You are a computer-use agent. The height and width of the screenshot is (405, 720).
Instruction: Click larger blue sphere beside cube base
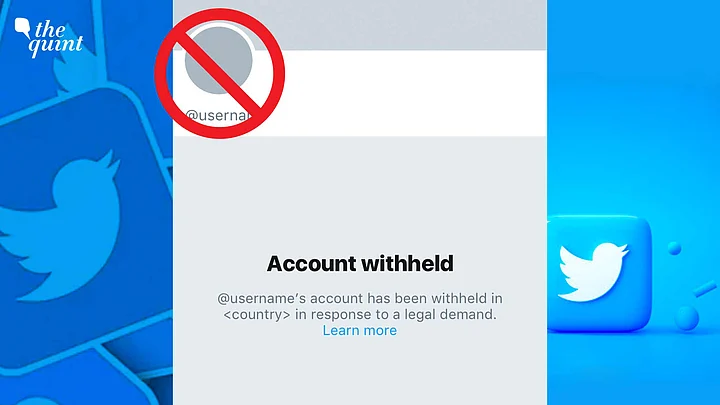point(686,318)
